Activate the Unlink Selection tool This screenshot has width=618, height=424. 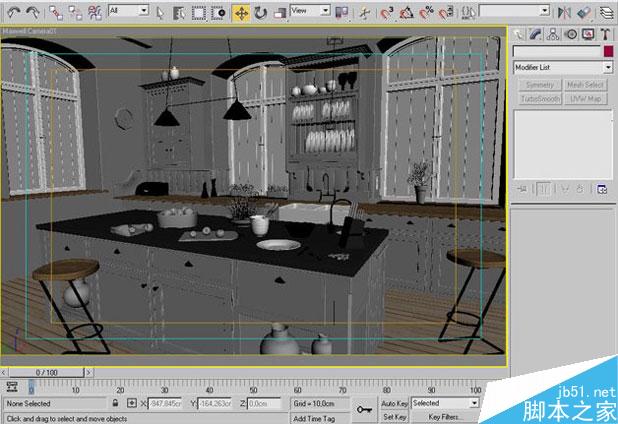coord(75,13)
